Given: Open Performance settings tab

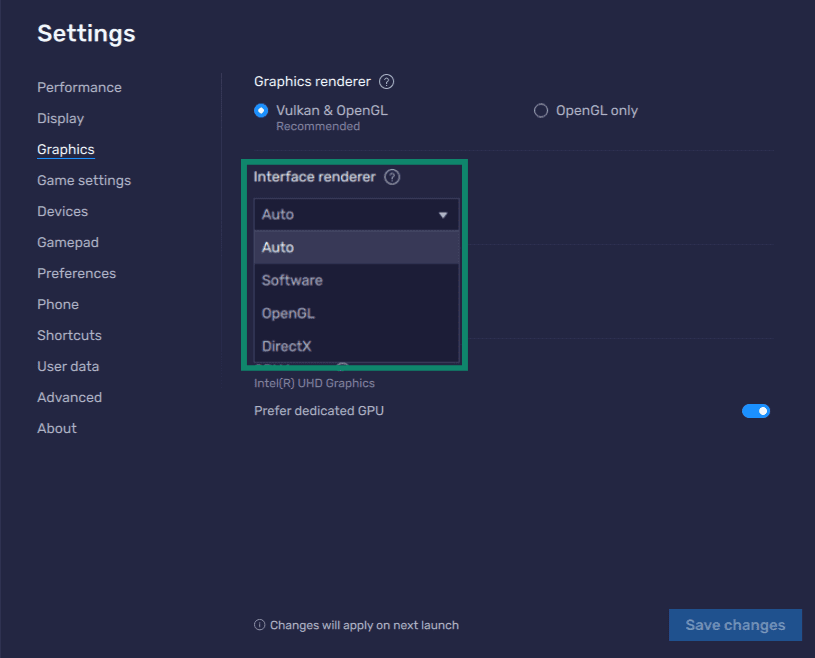Looking at the screenshot, I should coord(80,87).
